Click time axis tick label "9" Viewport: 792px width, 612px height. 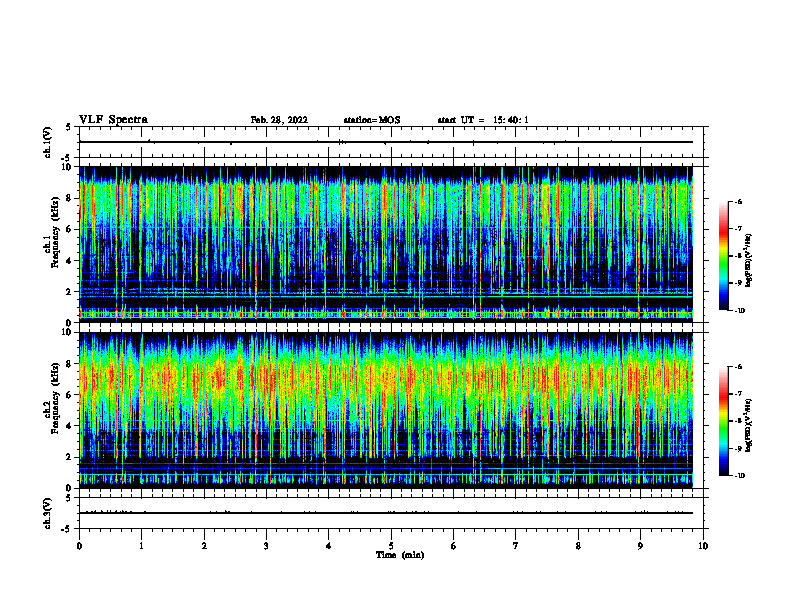click(640, 546)
